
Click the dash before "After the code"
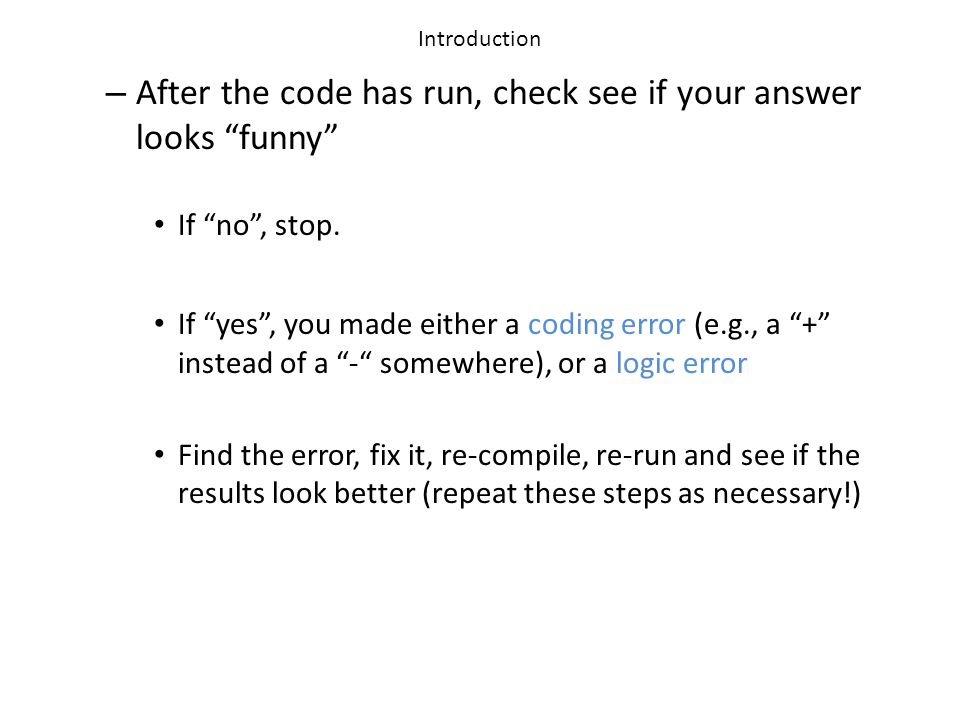116,94
